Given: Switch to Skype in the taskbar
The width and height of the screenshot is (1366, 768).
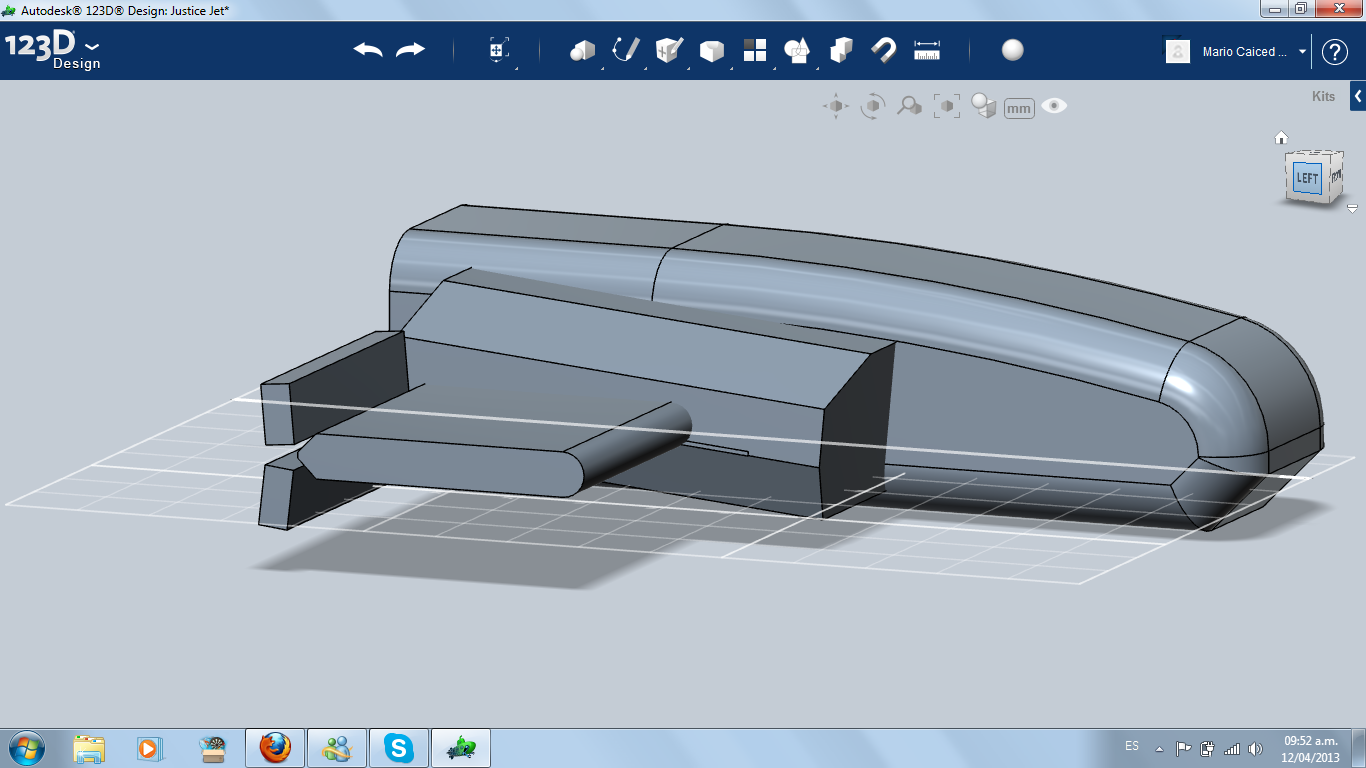Looking at the screenshot, I should 400,748.
